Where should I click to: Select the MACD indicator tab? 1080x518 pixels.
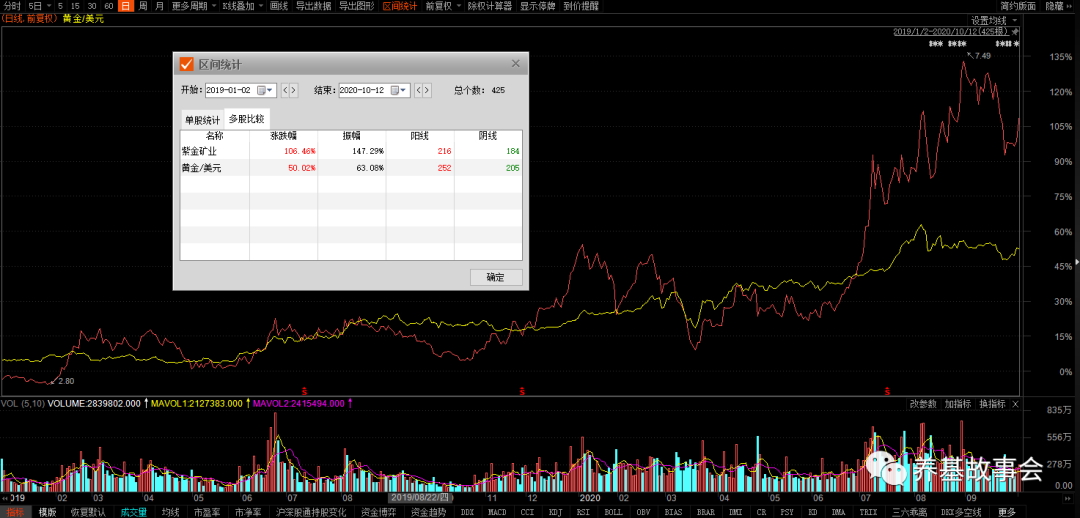pyautogui.click(x=497, y=512)
